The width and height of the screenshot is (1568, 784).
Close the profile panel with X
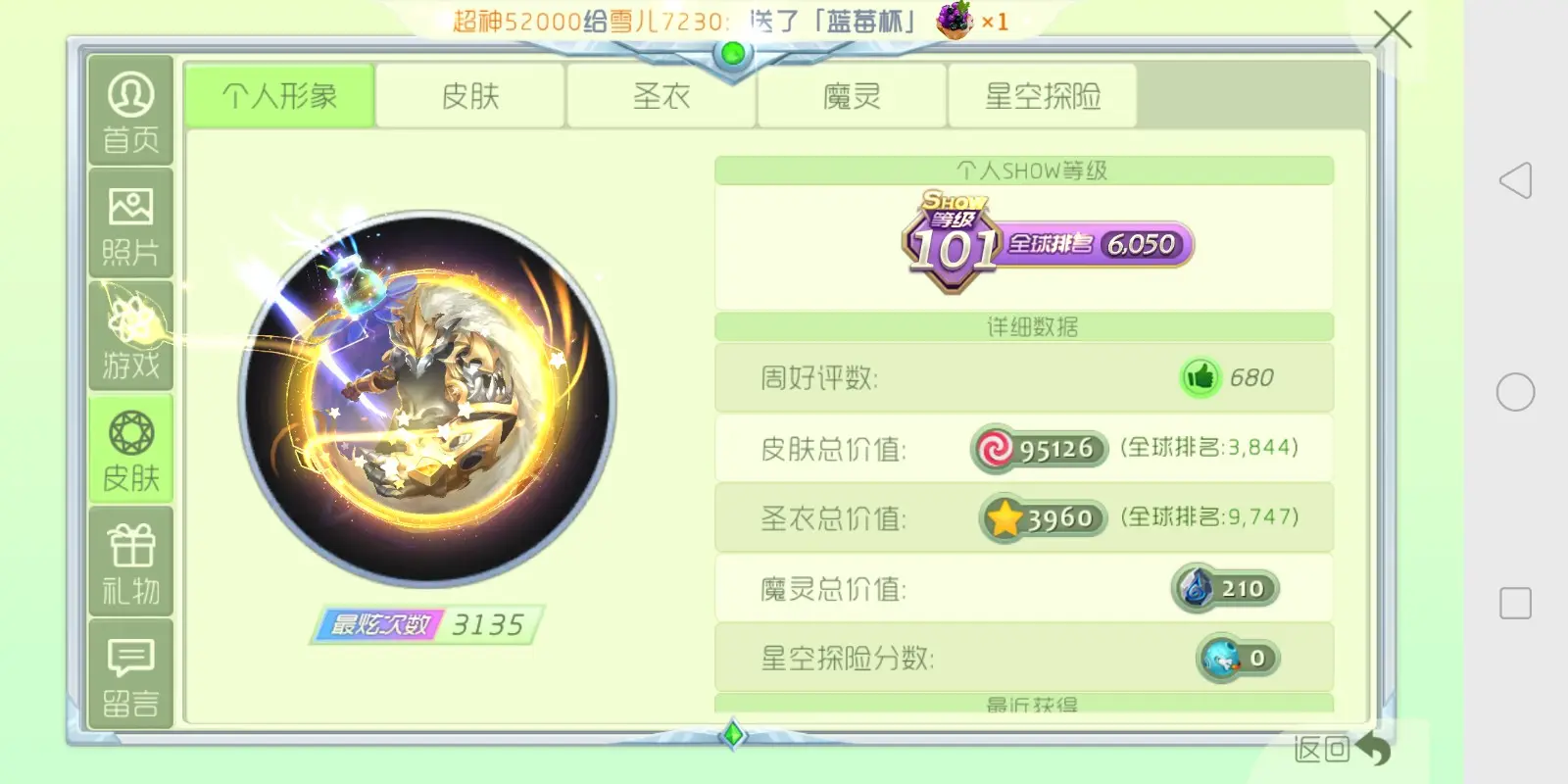tap(1393, 29)
